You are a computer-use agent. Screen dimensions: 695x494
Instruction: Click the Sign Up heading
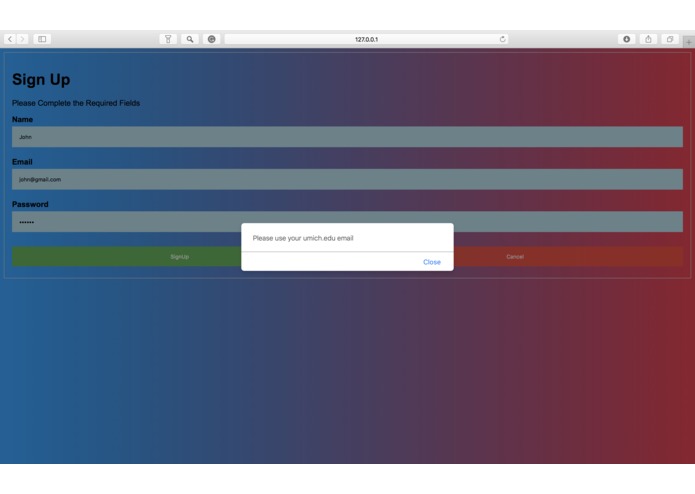(x=41, y=80)
